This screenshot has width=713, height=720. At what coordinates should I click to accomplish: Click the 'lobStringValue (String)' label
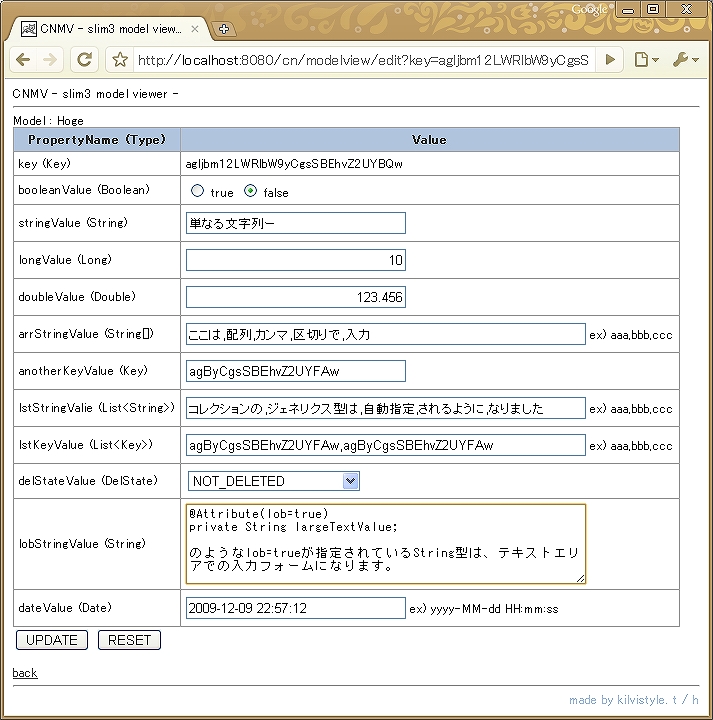82,544
